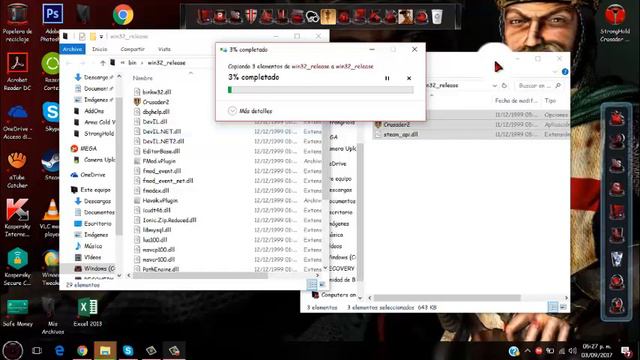This screenshot has width=640, height=360.
Task: Cancel the copy with the small X
Action: [x=409, y=78]
